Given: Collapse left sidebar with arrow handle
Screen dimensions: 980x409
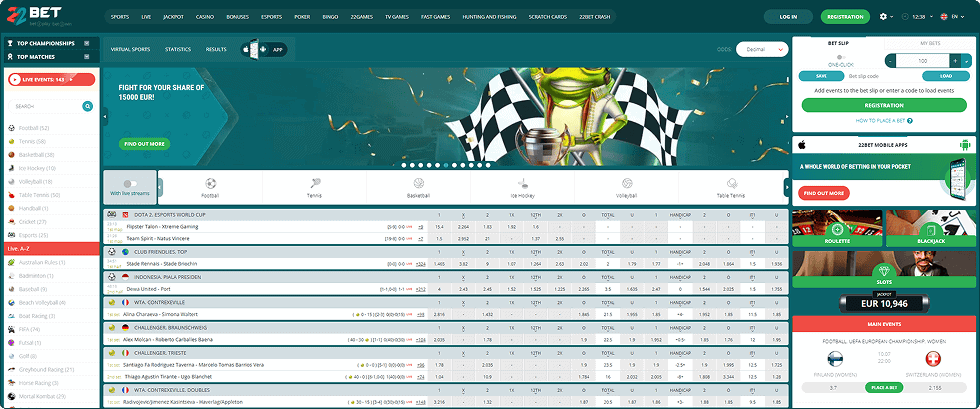Looking at the screenshot, I should point(105,116).
